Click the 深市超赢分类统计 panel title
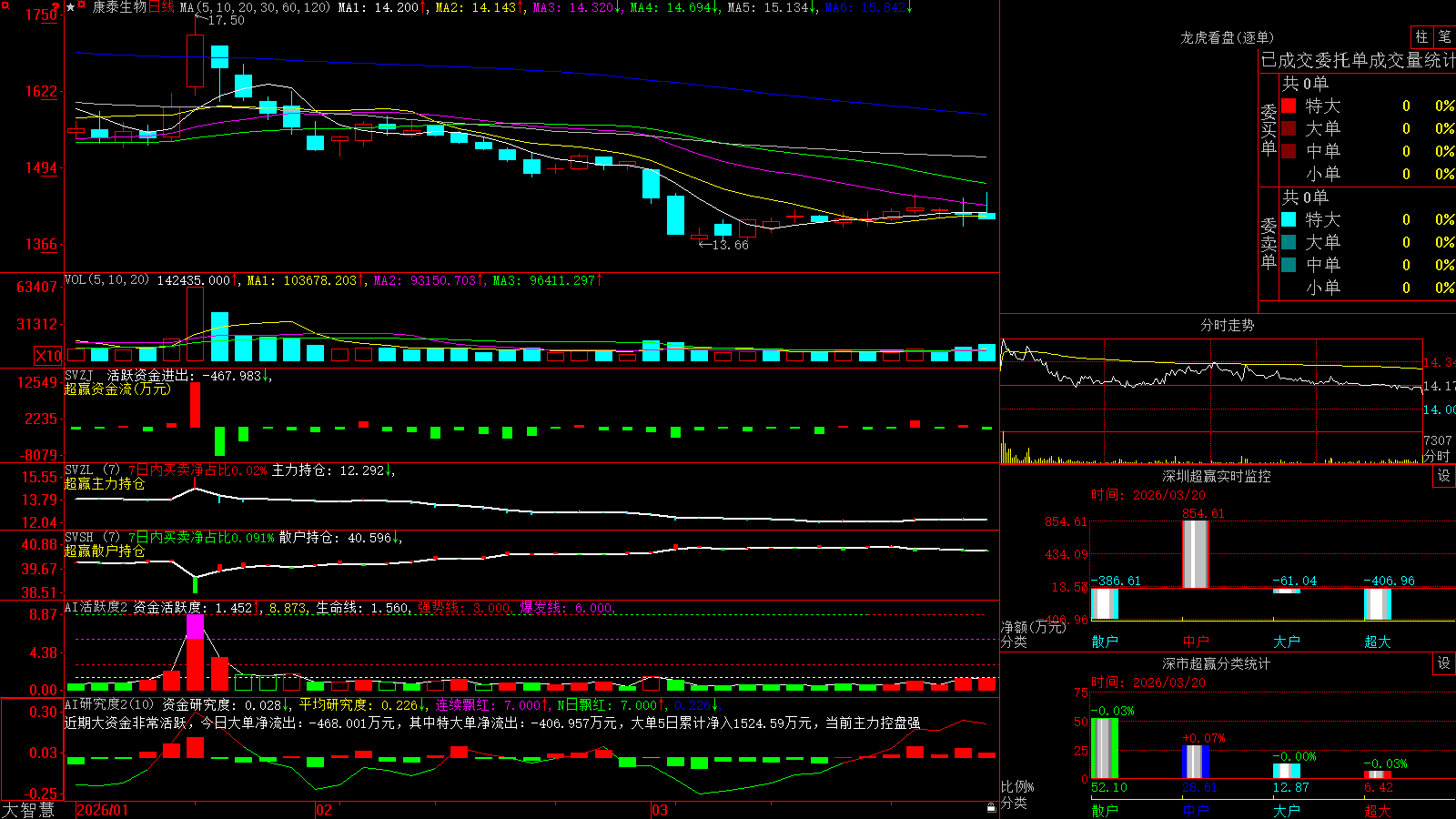The height and width of the screenshot is (819, 1456). 1217,663
